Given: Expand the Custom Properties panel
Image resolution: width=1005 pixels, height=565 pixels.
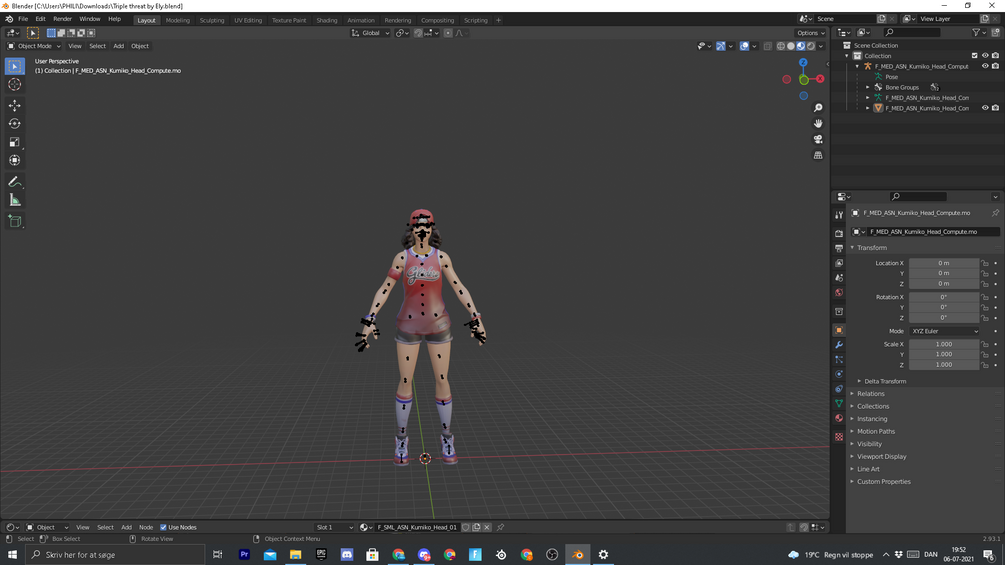Looking at the screenshot, I should coord(883,482).
